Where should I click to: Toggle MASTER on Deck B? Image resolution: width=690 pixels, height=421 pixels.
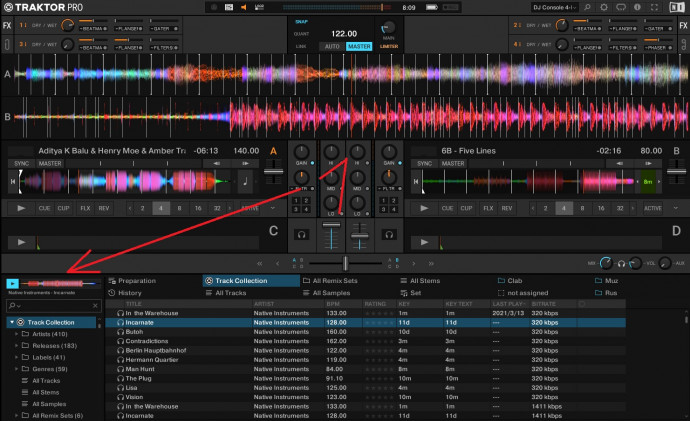coord(453,163)
